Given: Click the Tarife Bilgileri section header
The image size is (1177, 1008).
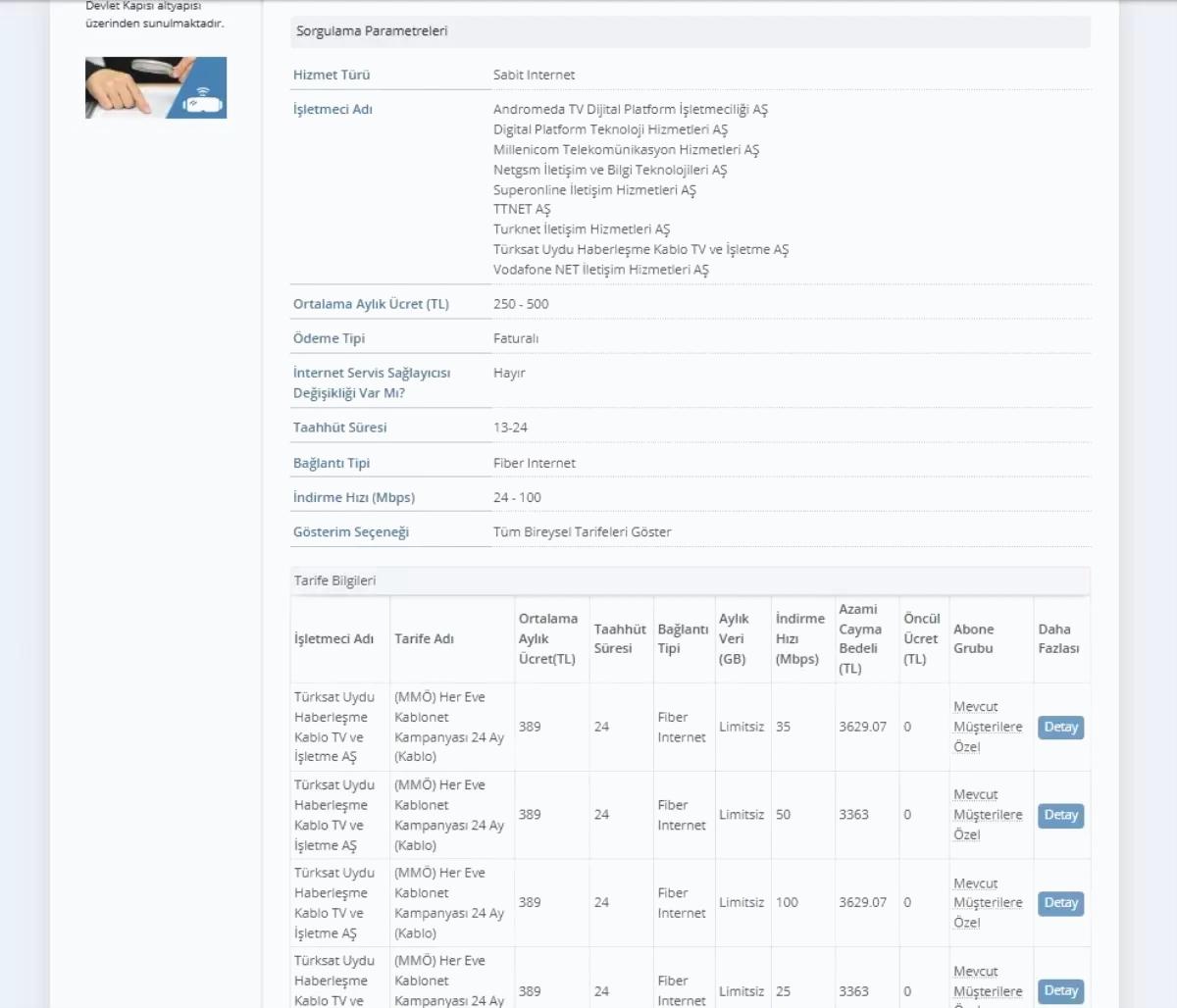Looking at the screenshot, I should pos(691,580).
